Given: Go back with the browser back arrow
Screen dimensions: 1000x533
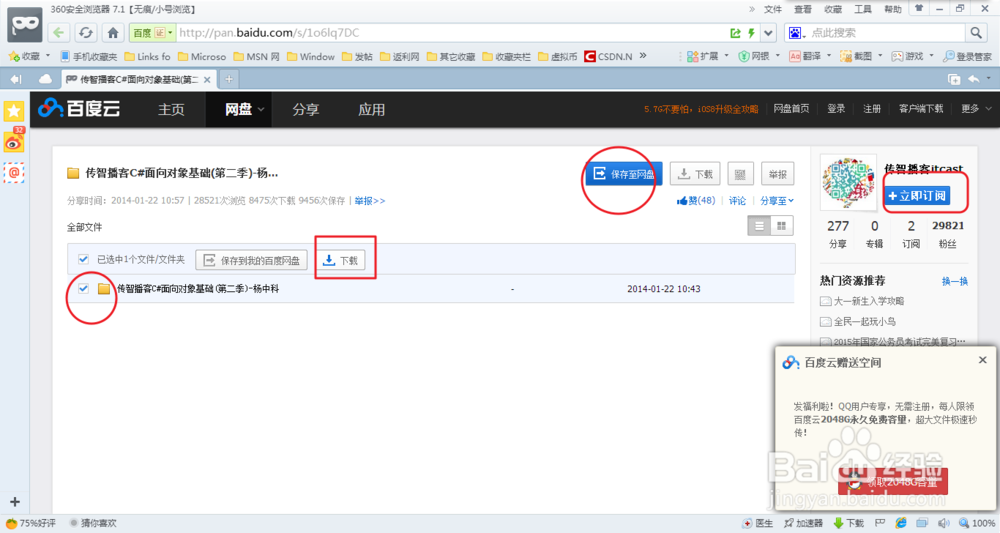Looking at the screenshot, I should point(59,33).
